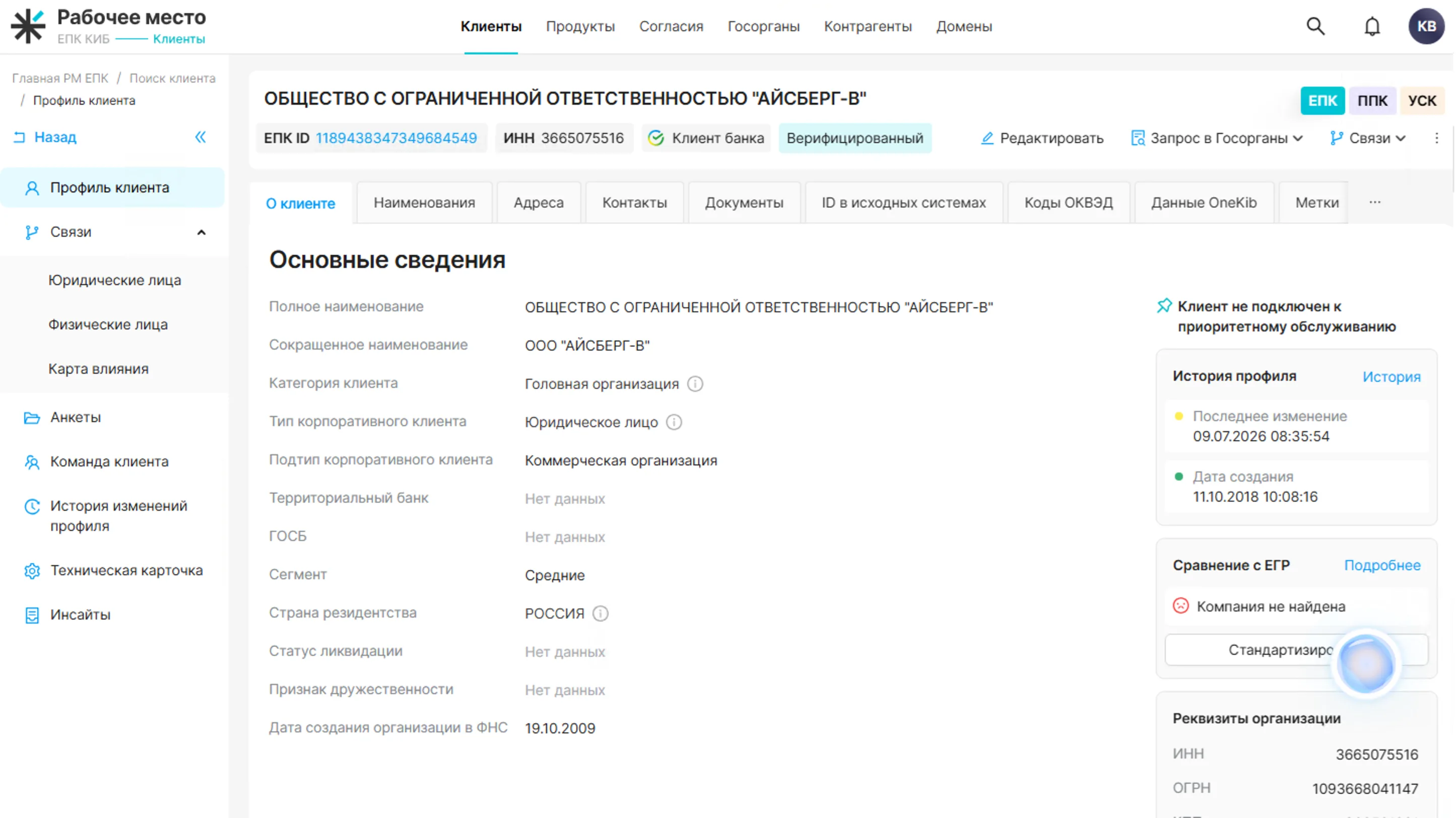Click Редактировать button
Image resolution: width=1456 pixels, height=818 pixels.
tap(1042, 139)
